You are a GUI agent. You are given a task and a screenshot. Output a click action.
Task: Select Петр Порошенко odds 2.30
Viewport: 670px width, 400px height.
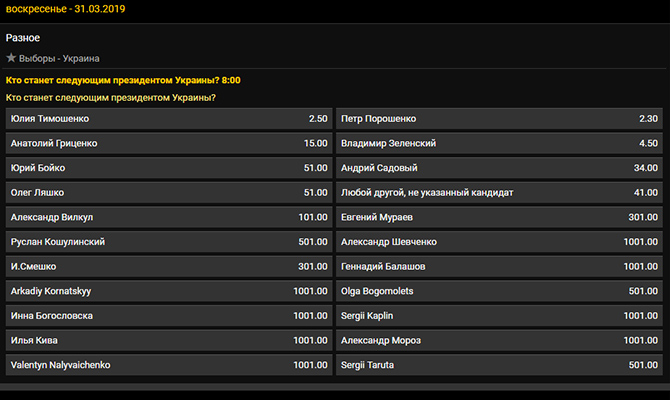[499, 118]
